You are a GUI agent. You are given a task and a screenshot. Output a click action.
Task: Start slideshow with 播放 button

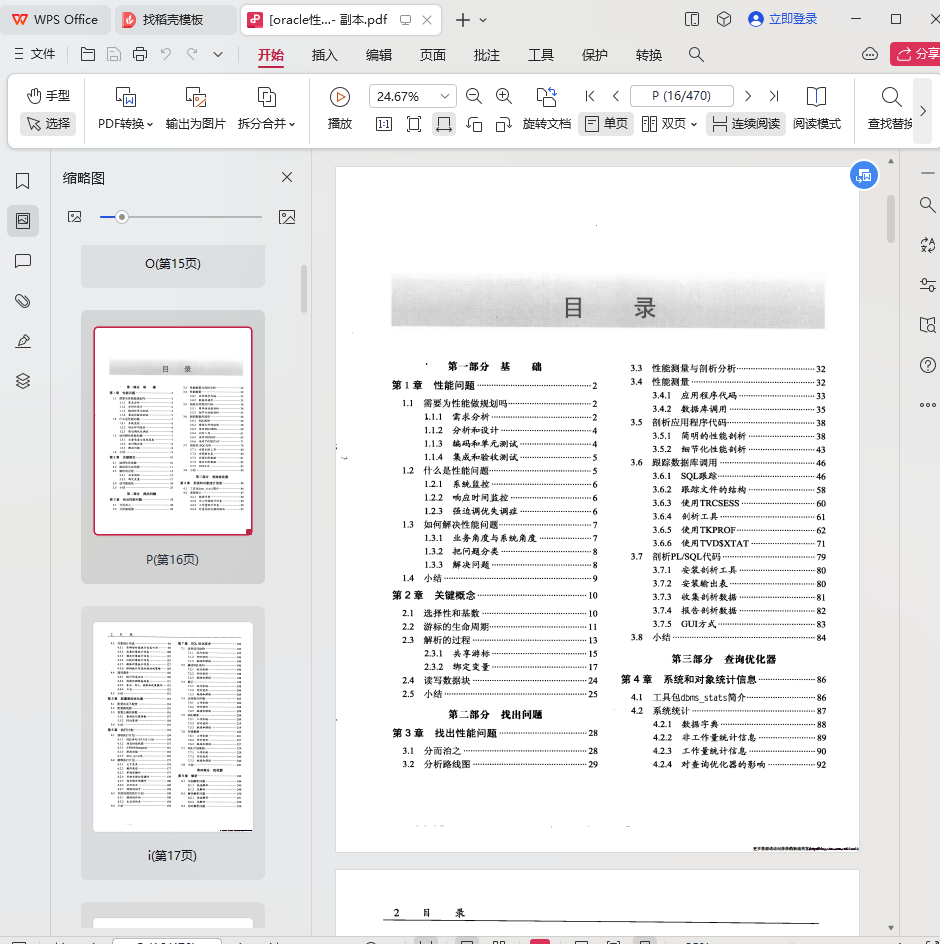click(x=340, y=97)
